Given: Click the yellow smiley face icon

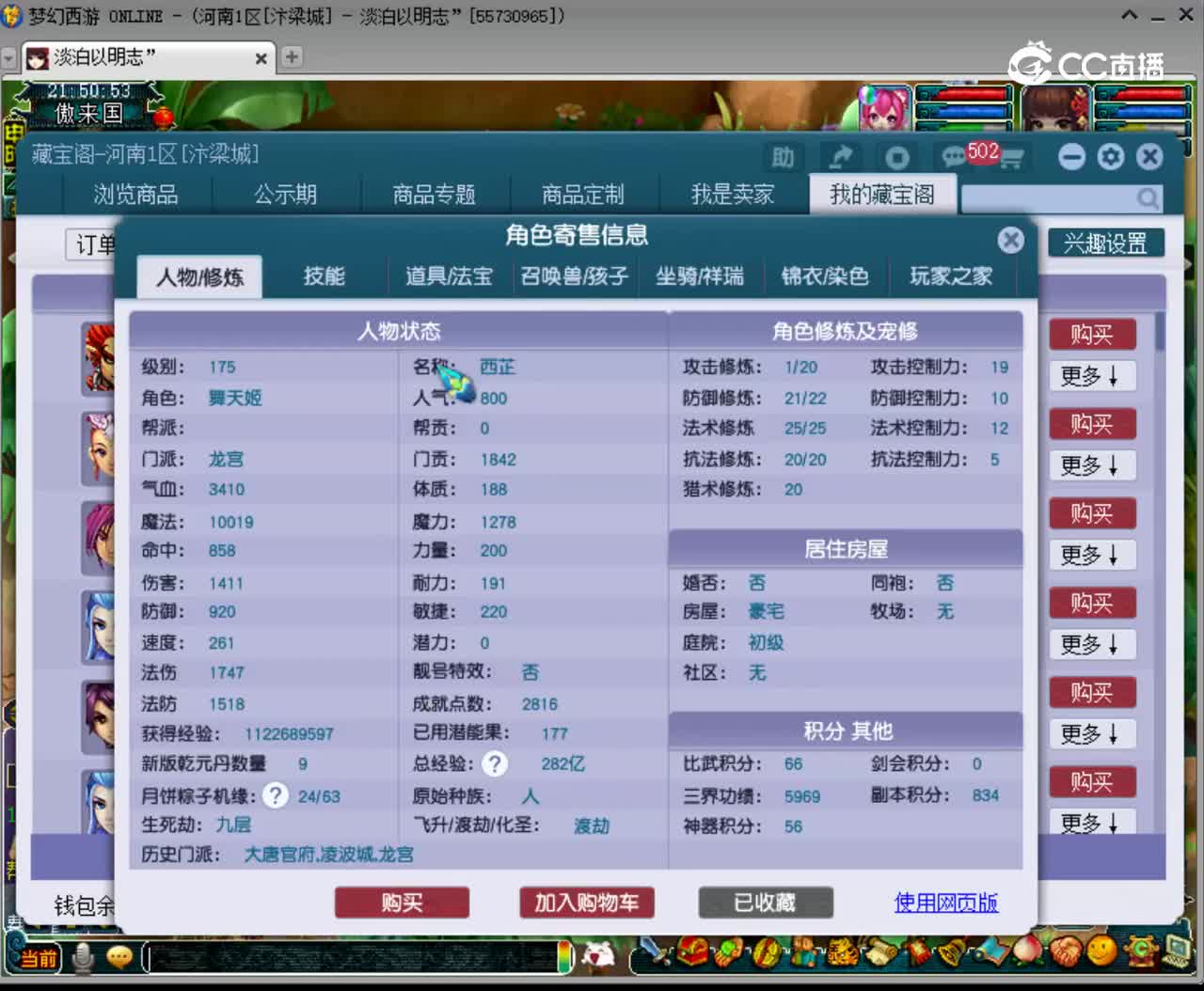Looking at the screenshot, I should coord(1102,952).
